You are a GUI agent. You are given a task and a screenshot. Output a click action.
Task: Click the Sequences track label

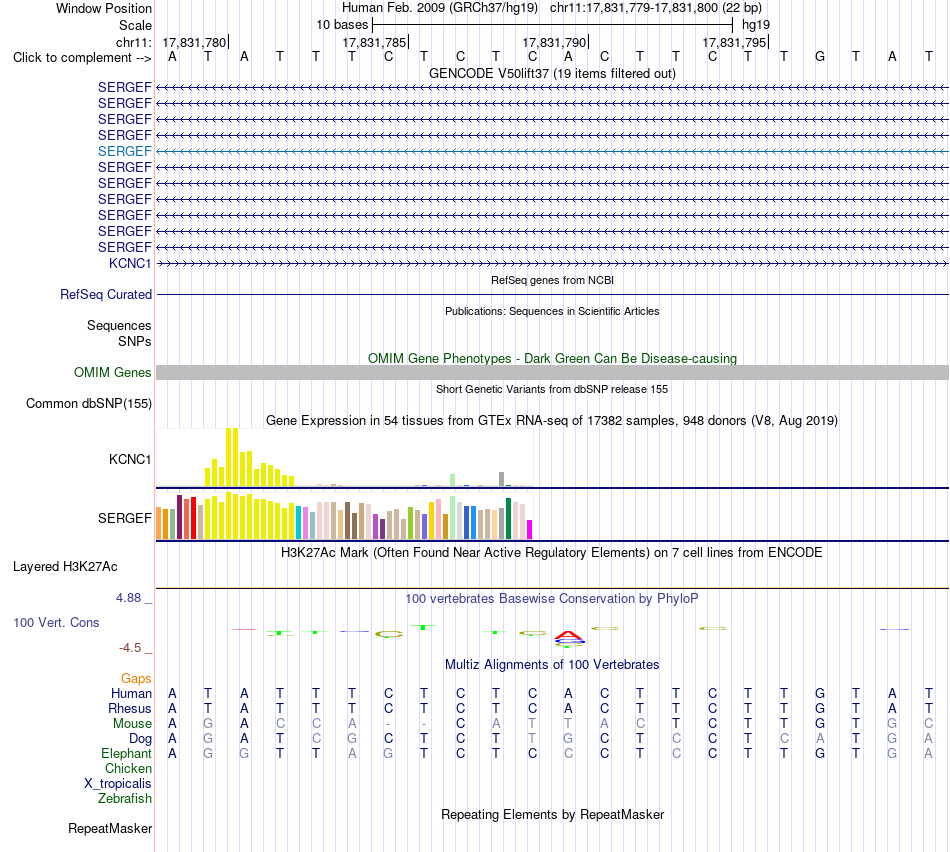pos(119,325)
